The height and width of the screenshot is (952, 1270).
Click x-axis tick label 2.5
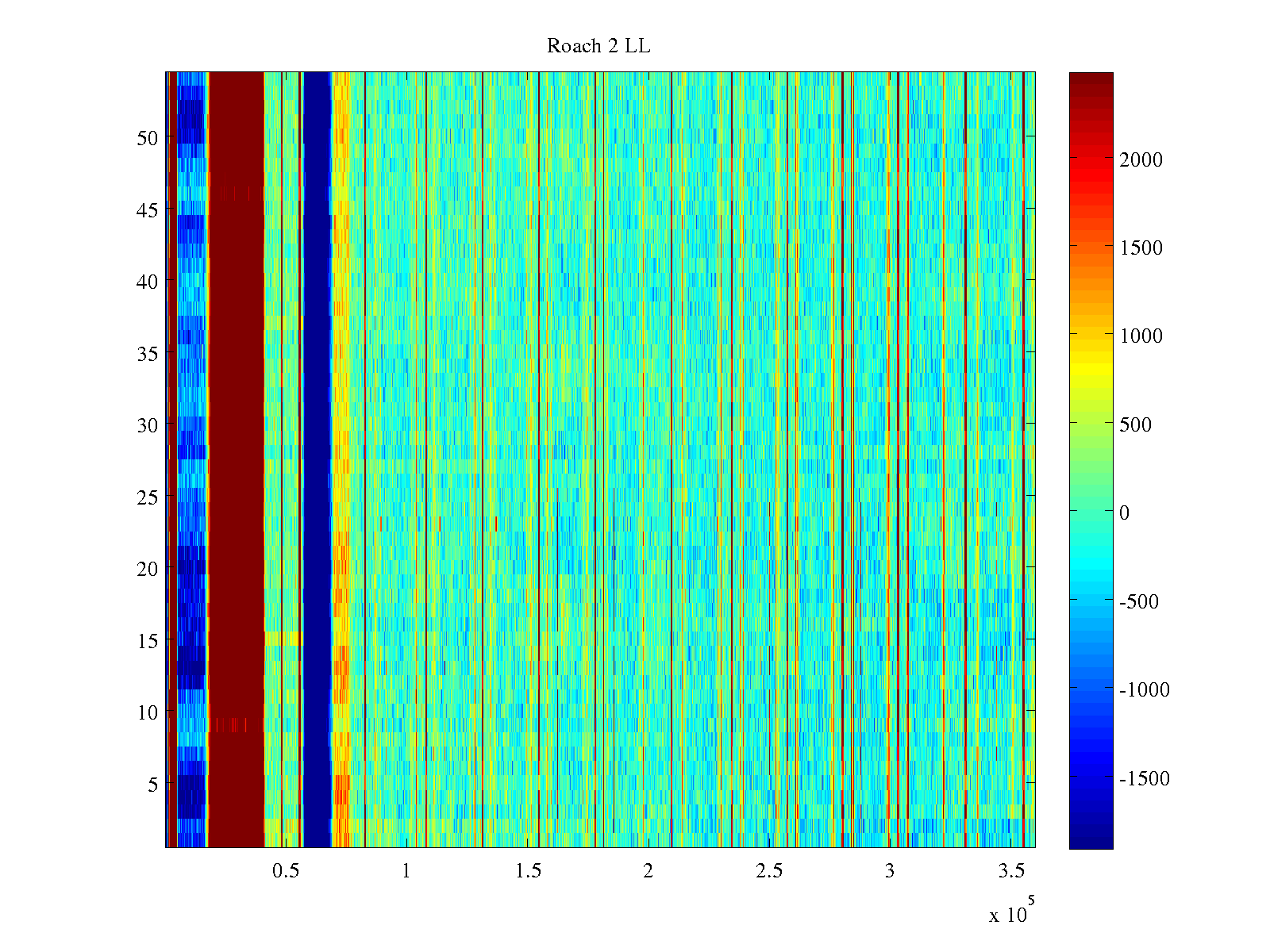769,871
